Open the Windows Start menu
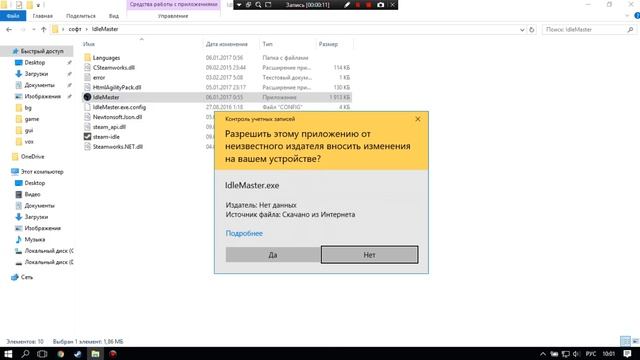 (8, 354)
